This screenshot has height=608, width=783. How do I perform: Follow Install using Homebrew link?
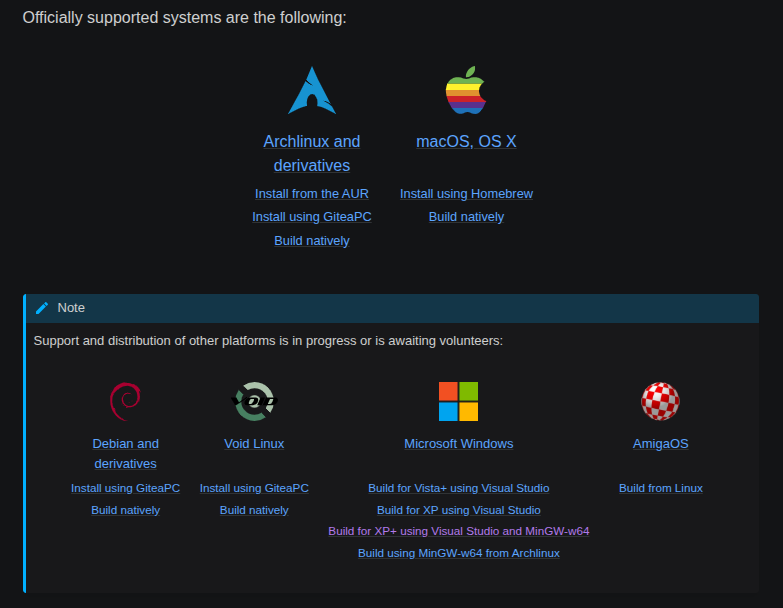tap(466, 193)
